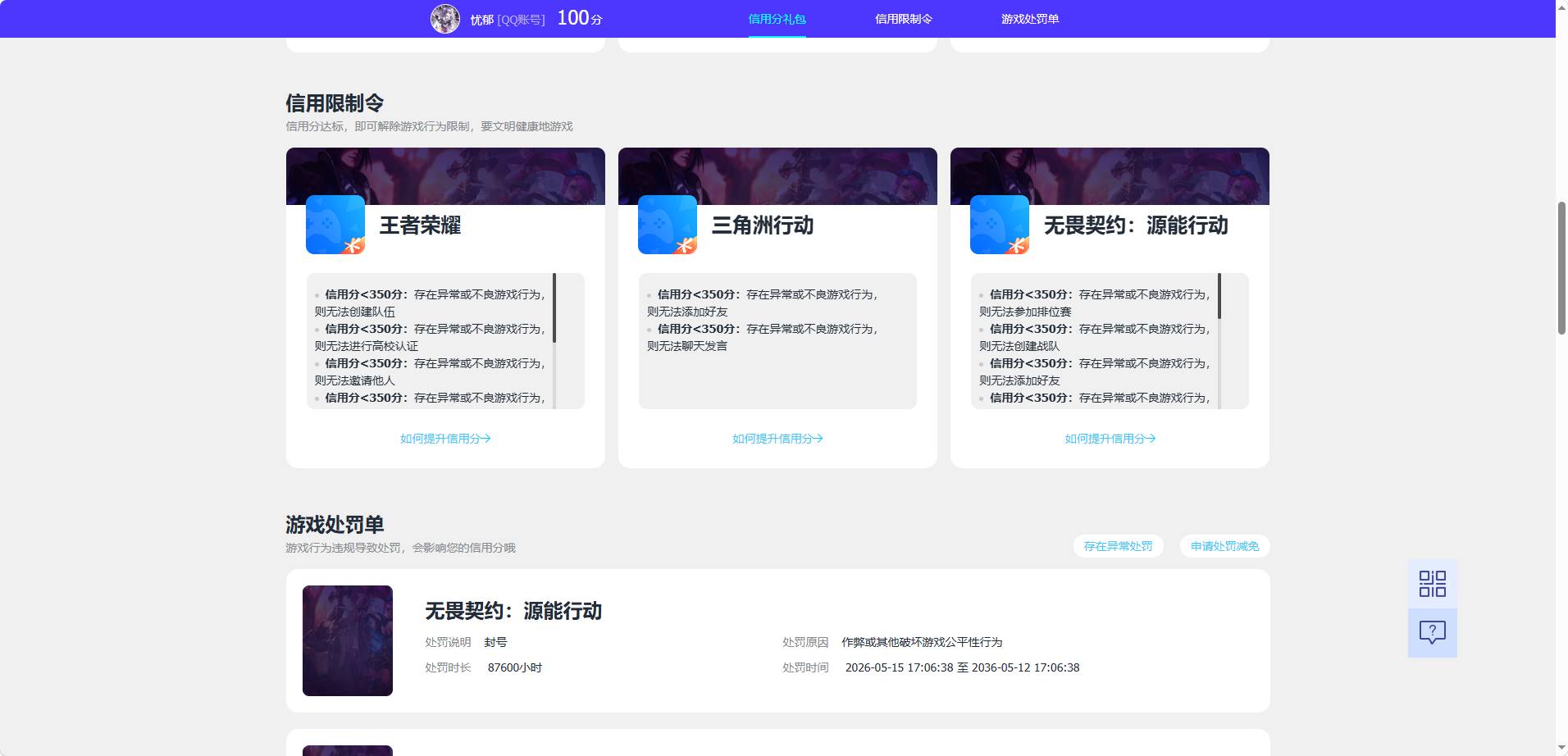Switch to 游戏处罚单 tab

[x=1030, y=19]
